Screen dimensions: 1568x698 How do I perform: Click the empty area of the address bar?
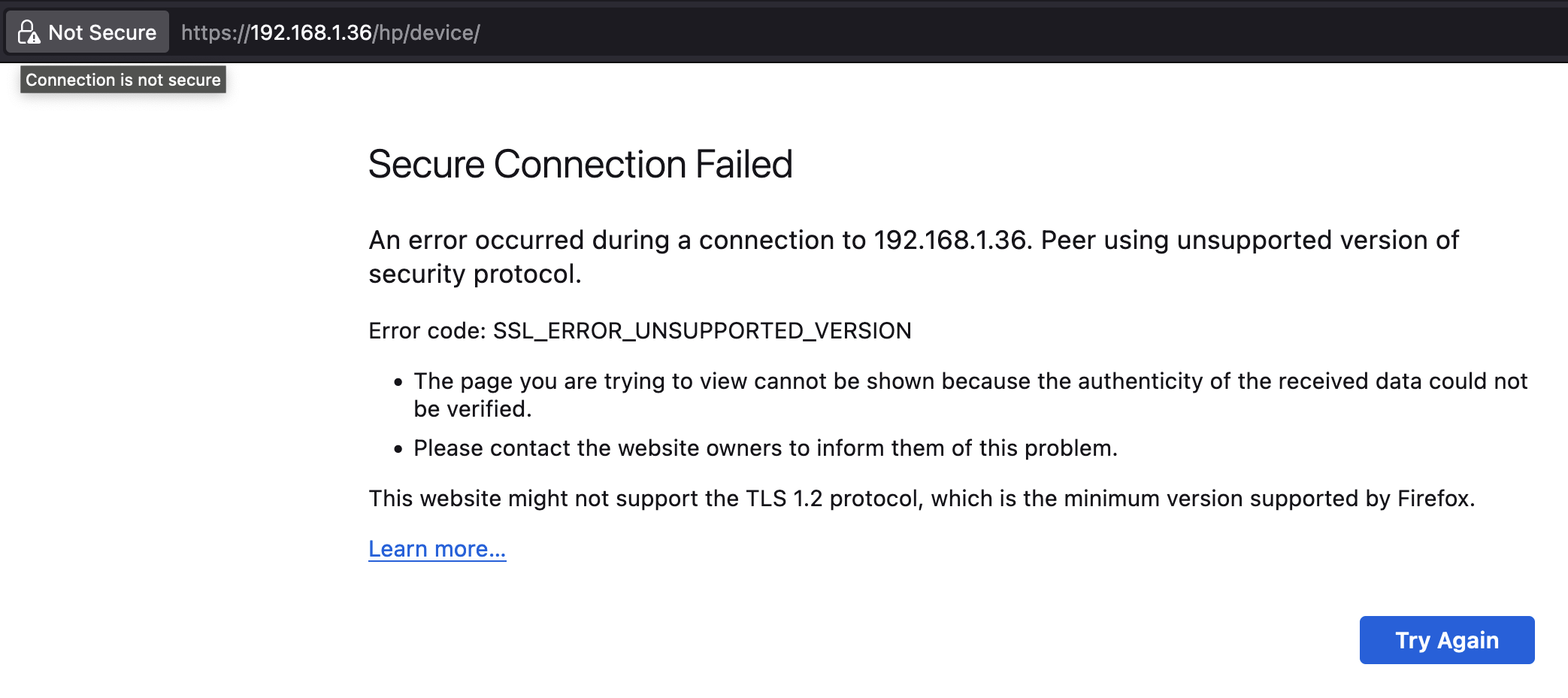pos(977,33)
